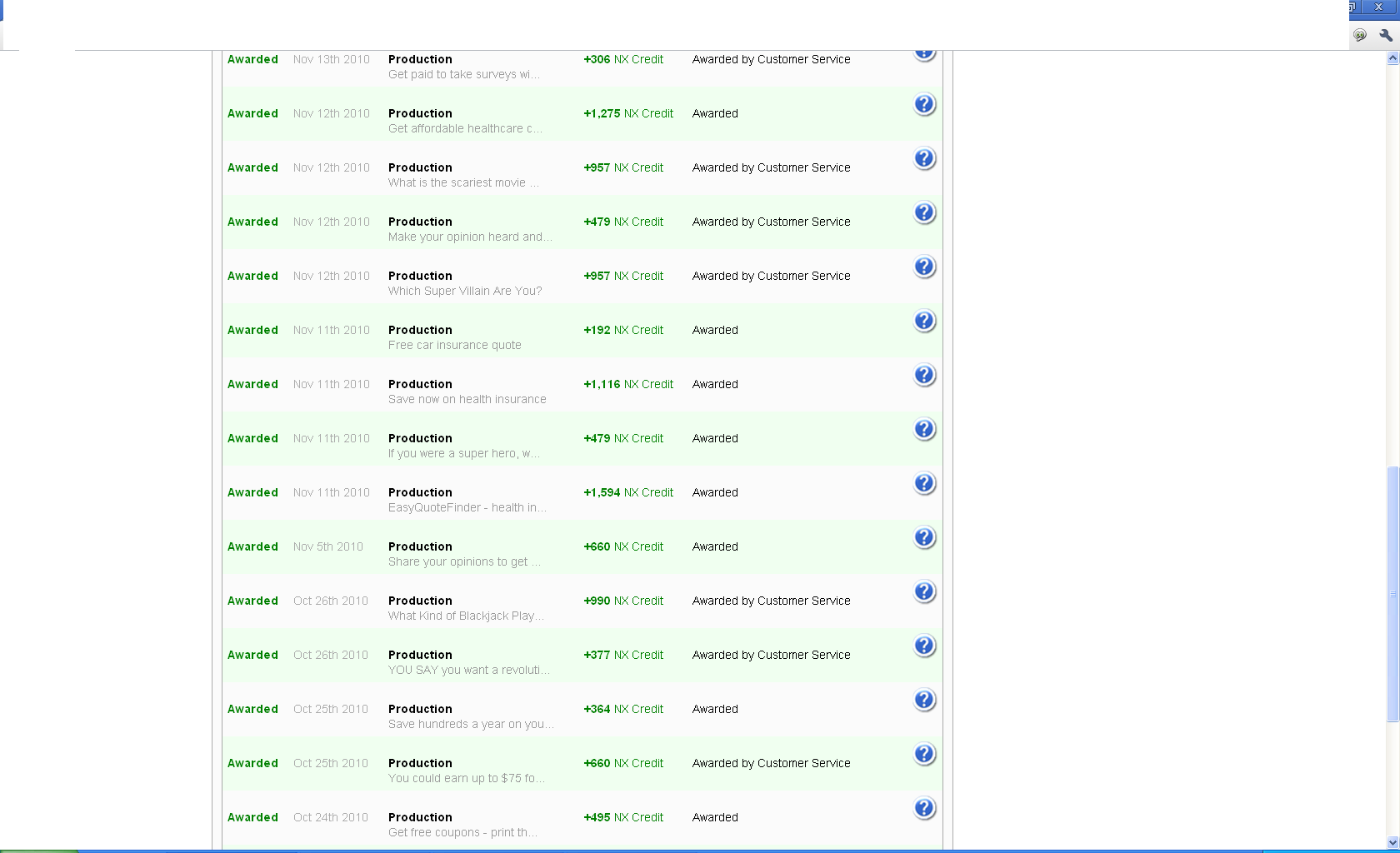Open help for Save now on health insurance
Viewport: 1400px width, 853px height.
[924, 376]
